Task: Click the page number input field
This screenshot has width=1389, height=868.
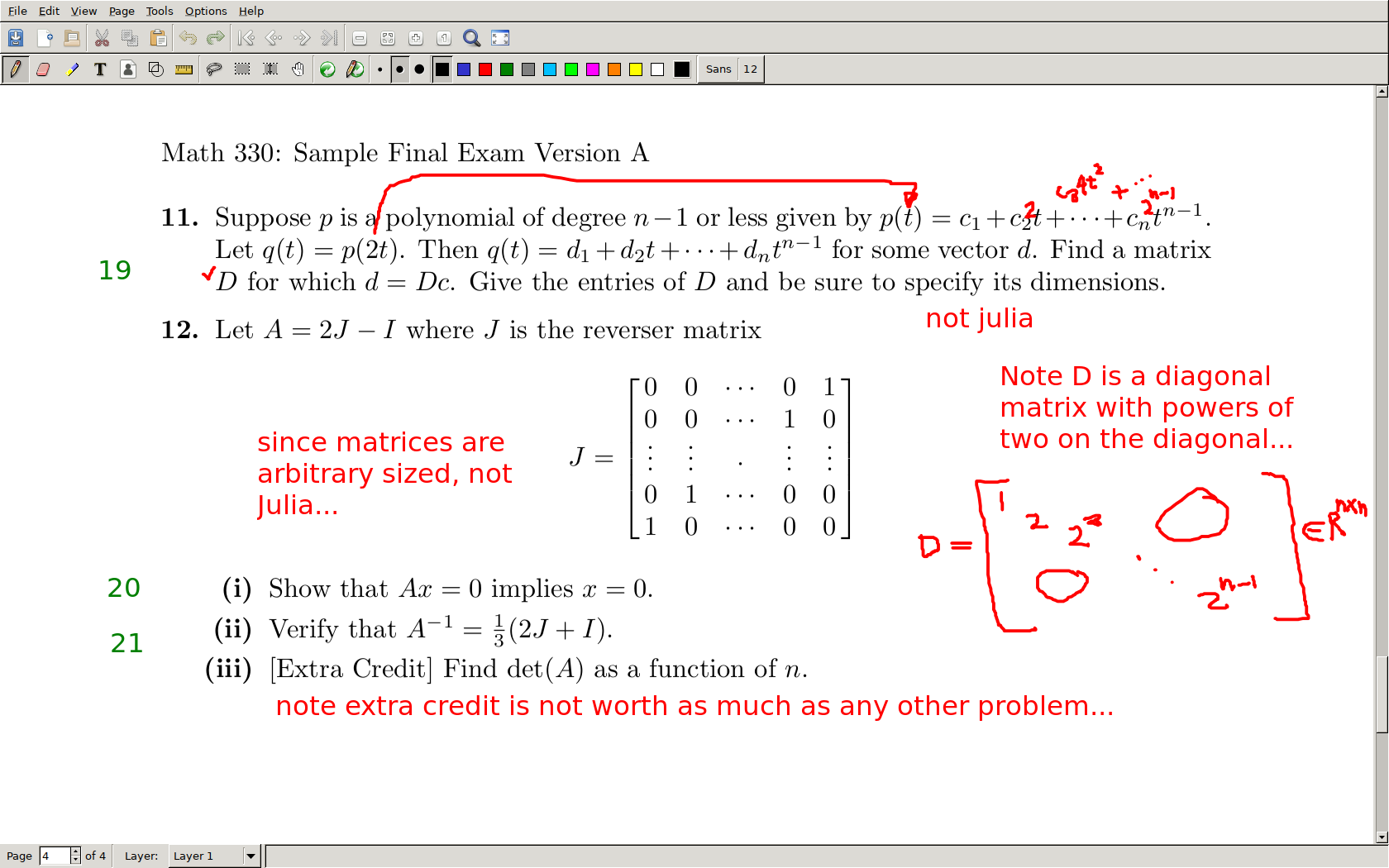Action: (55, 856)
